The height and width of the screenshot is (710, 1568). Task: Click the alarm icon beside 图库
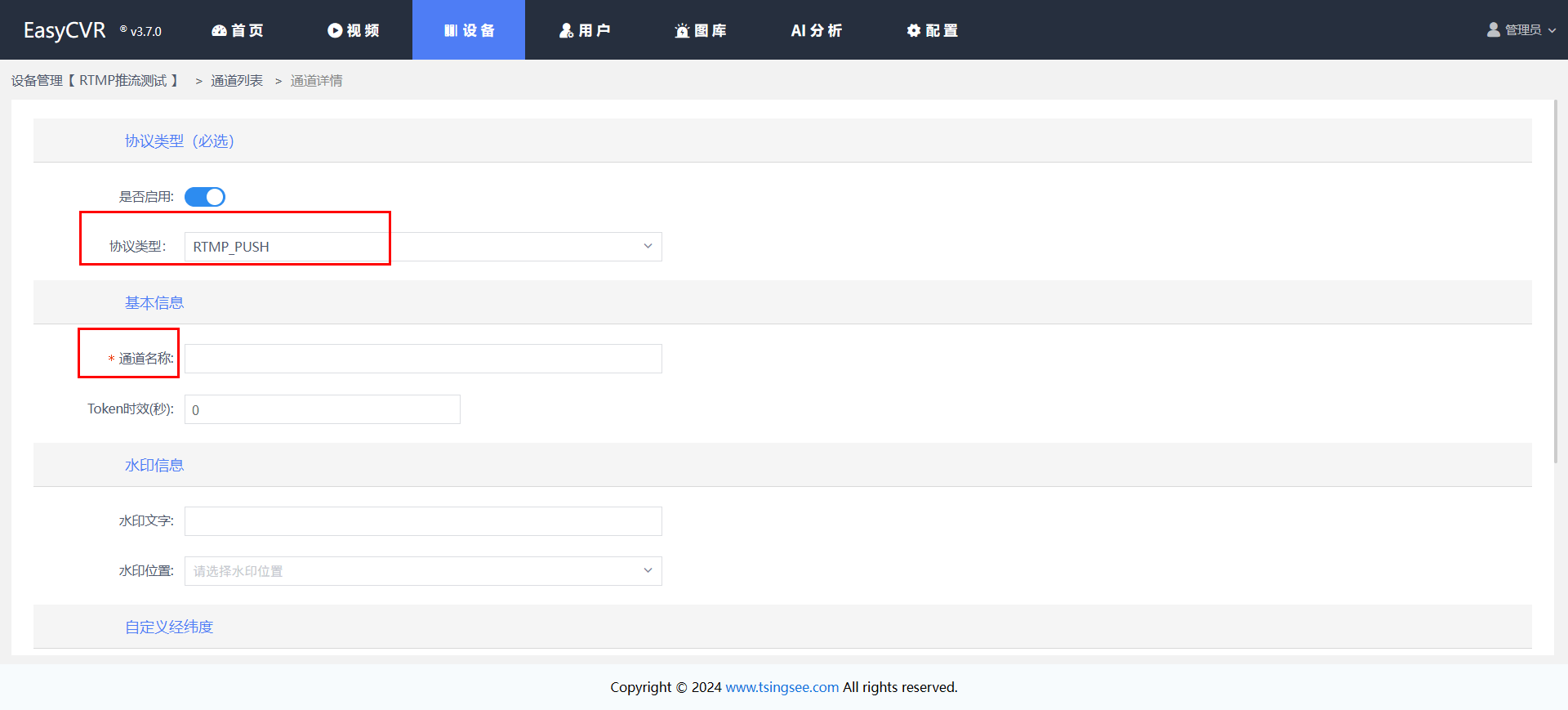pos(682,30)
